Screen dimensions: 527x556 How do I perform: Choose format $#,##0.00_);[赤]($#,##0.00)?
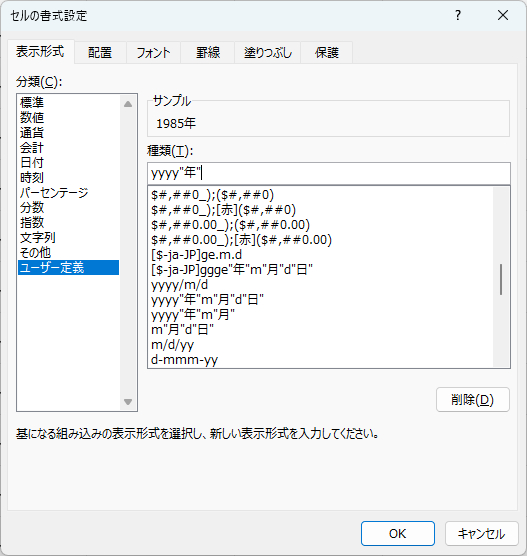[x=321, y=240]
